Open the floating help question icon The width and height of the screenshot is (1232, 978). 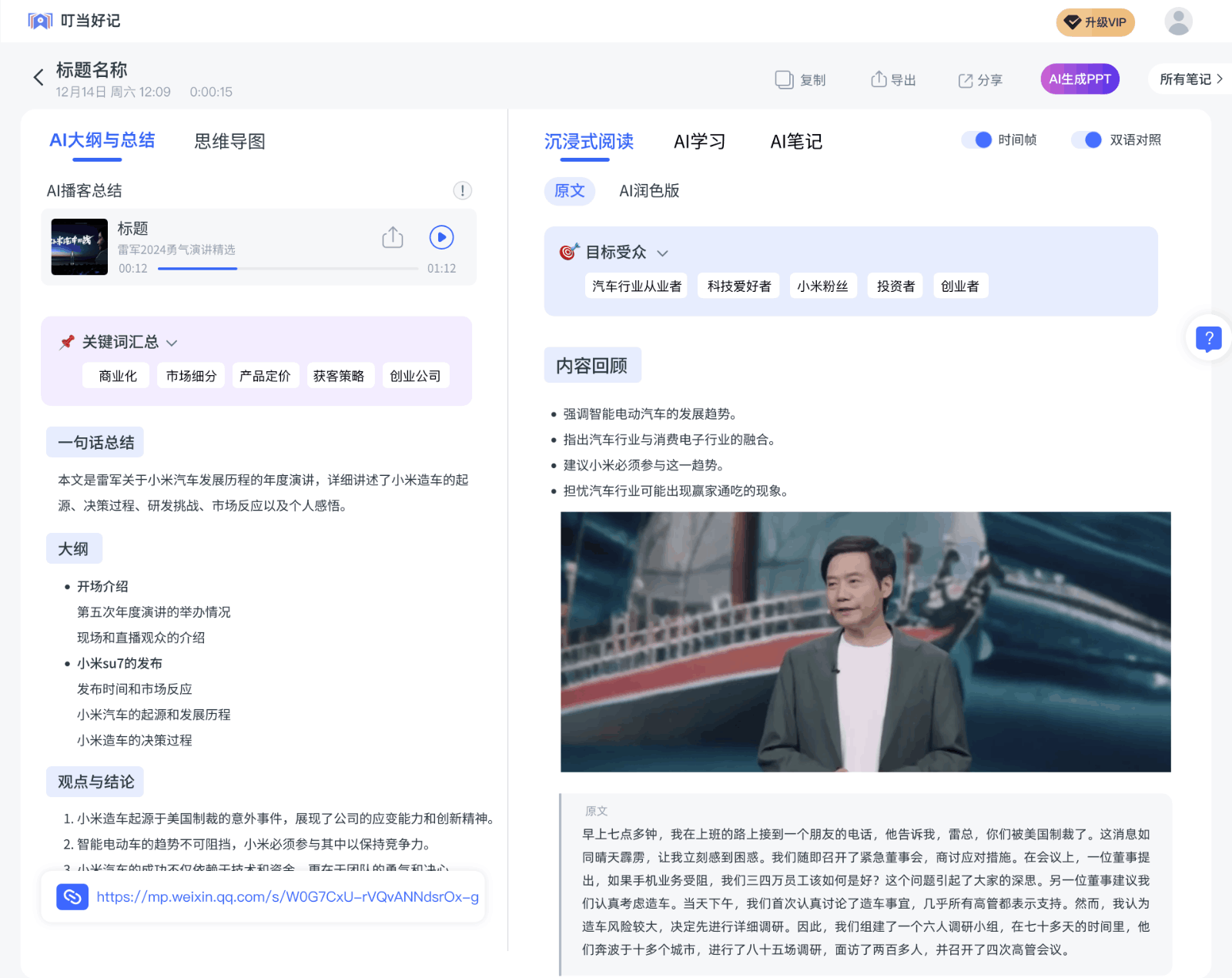pyautogui.click(x=1208, y=339)
